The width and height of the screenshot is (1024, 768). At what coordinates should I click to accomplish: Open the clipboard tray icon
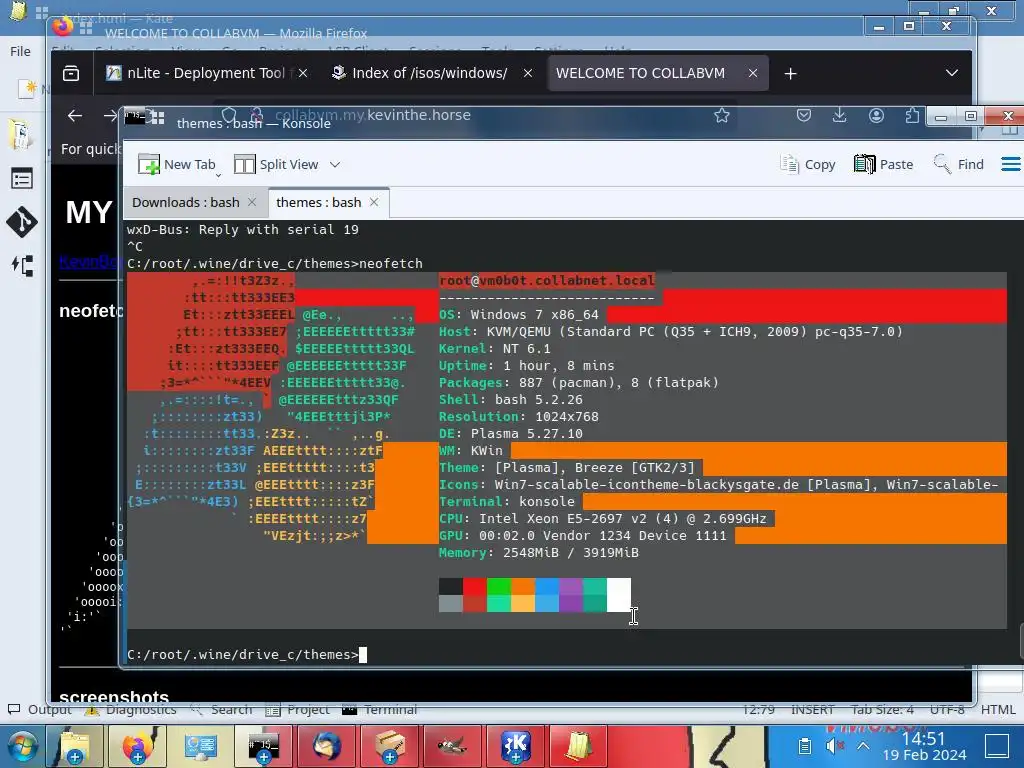[x=805, y=745]
